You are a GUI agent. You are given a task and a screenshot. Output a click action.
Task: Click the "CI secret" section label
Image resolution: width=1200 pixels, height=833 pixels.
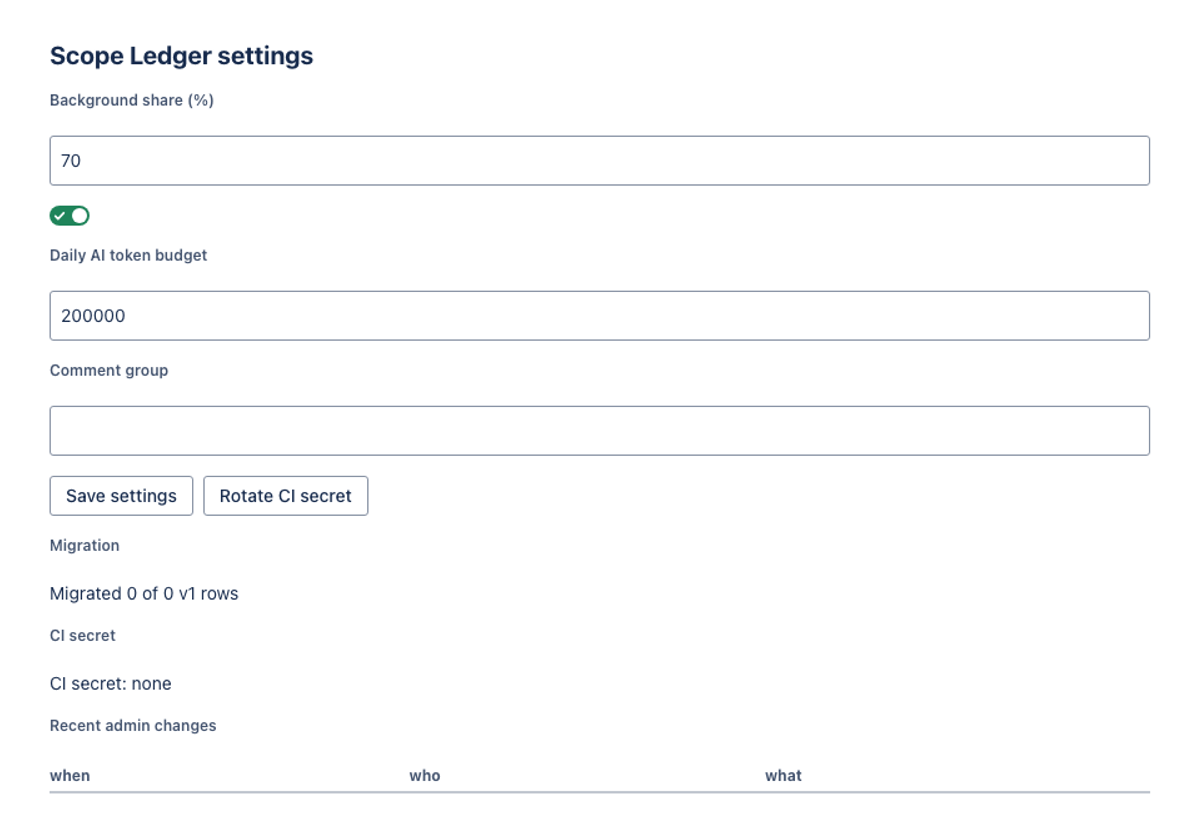pos(82,635)
